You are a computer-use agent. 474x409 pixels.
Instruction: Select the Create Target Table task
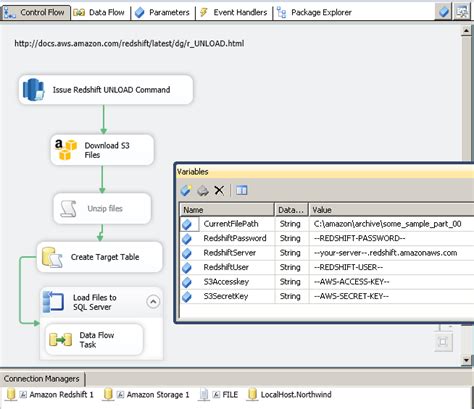click(100, 257)
